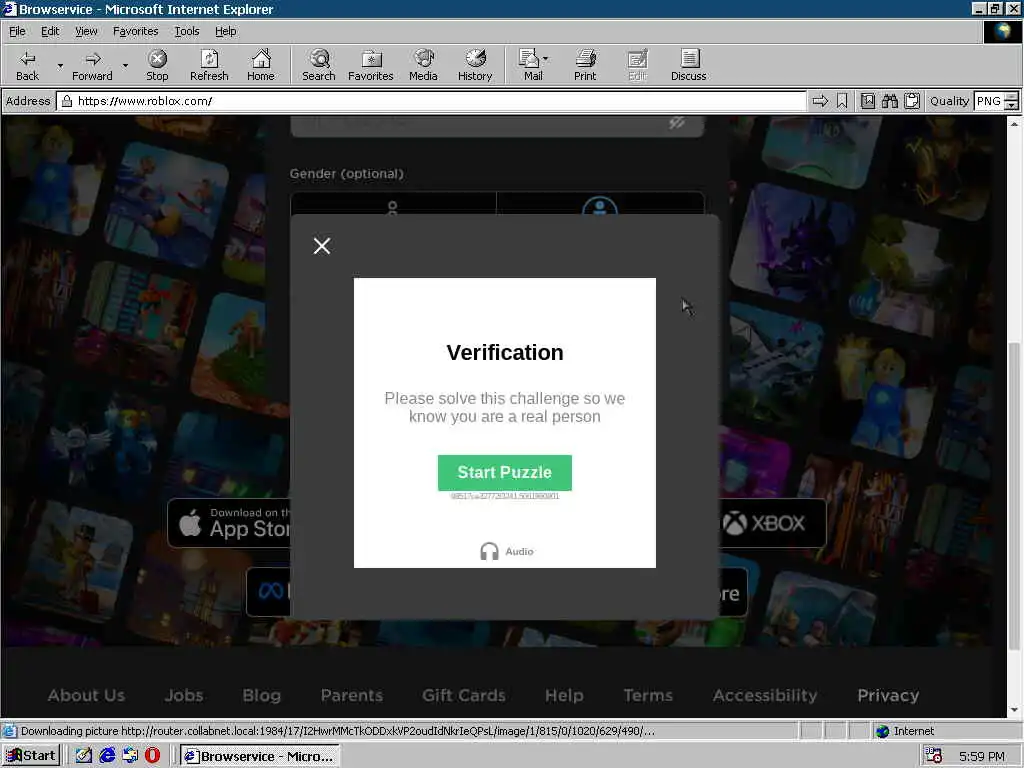1024x768 pixels.
Task: Click the vertical scrollbar up arrow
Action: pyautogui.click(x=1014, y=123)
